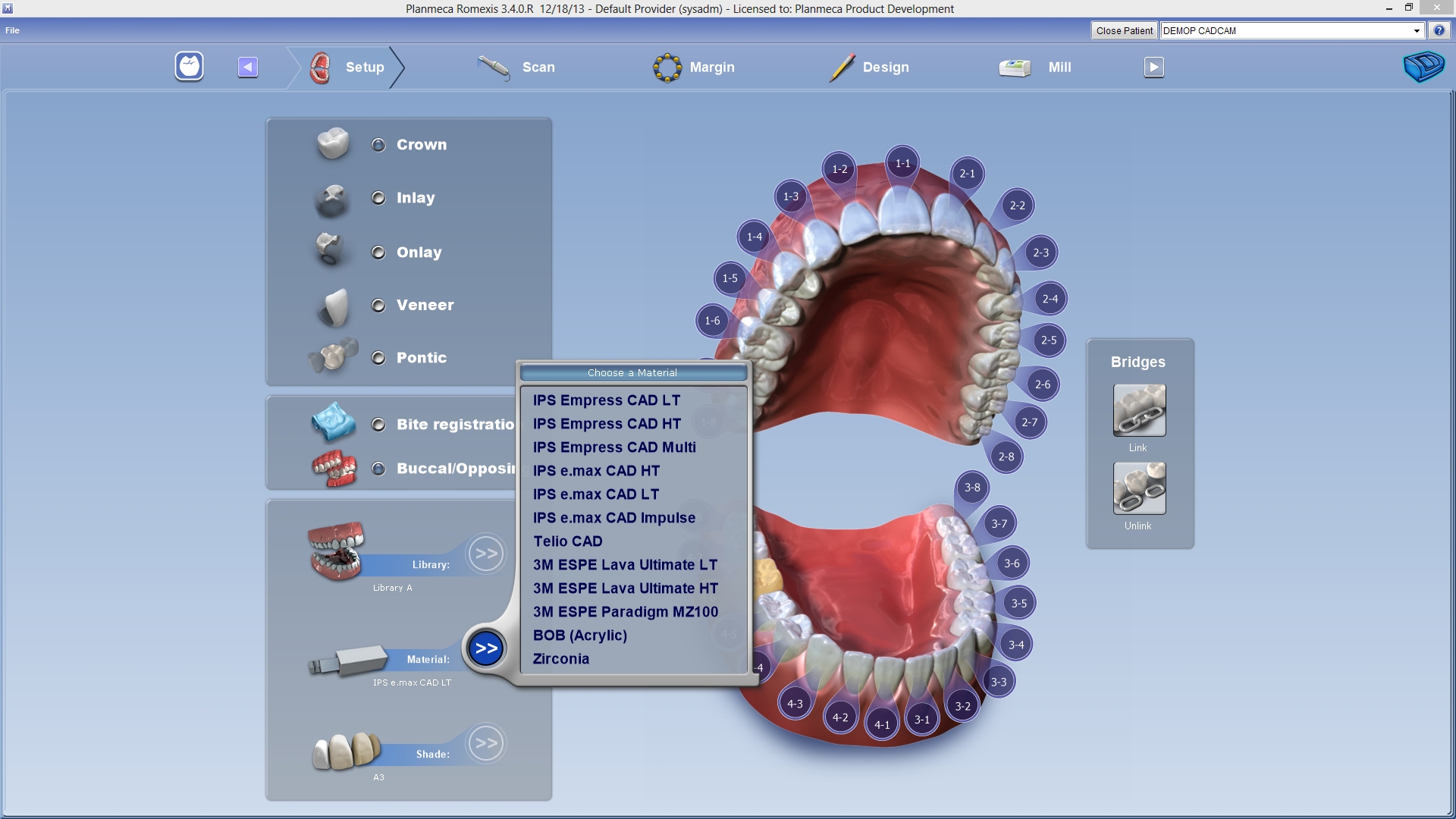This screenshot has height=819, width=1456.
Task: Select tooth 4-1 marker
Action: click(882, 725)
